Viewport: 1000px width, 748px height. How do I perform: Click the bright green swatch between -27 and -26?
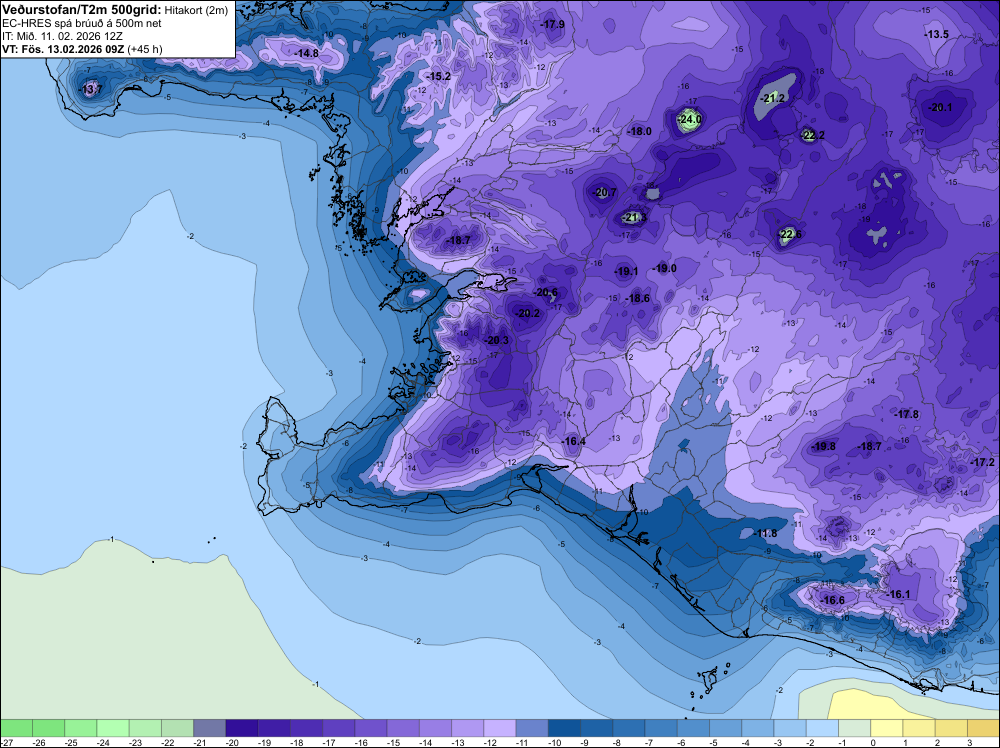[x=16, y=728]
